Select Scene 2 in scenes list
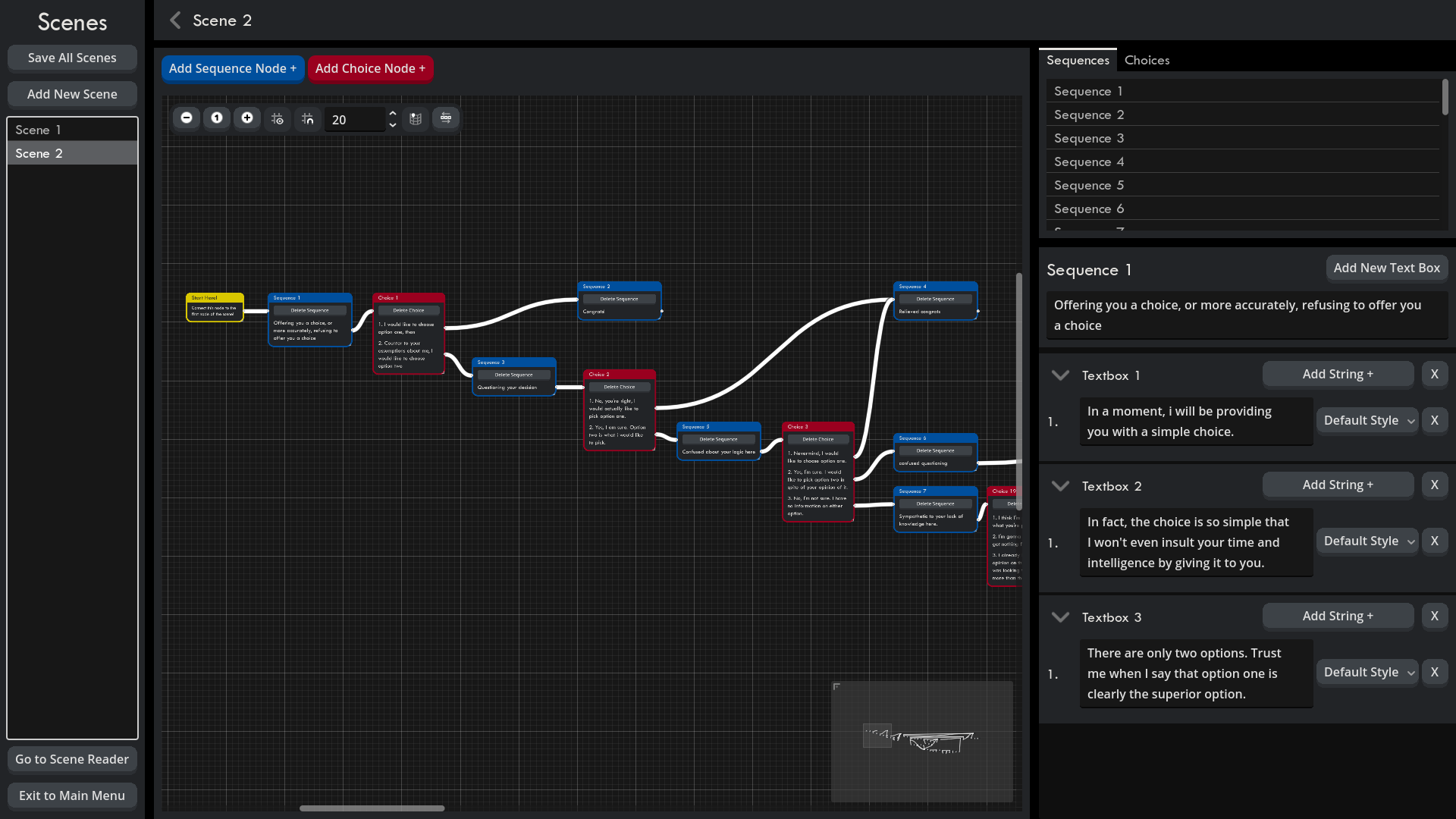Screen dimensions: 1456x819 pyautogui.click(x=72, y=153)
